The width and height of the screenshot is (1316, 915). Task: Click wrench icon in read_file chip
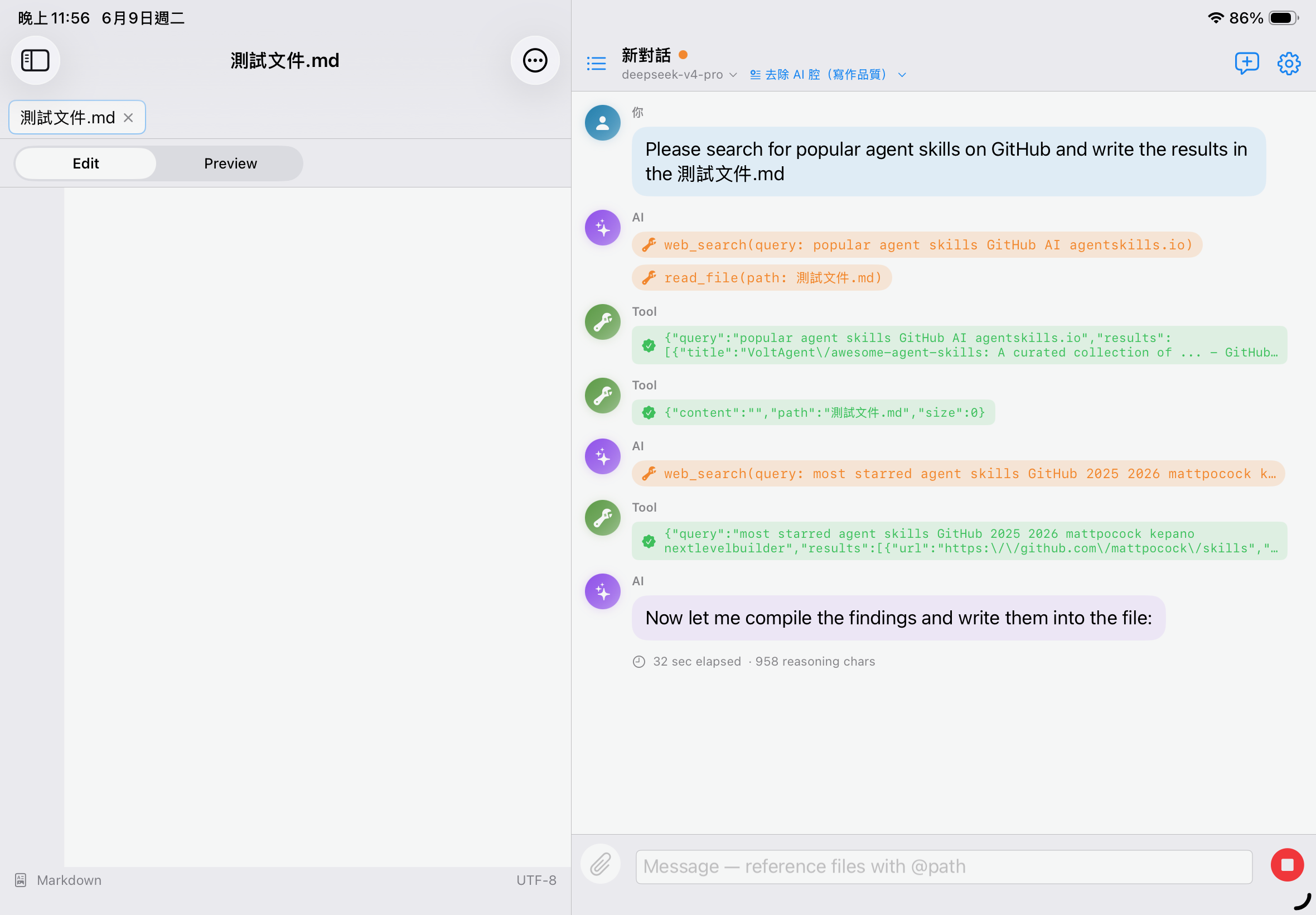click(649, 277)
